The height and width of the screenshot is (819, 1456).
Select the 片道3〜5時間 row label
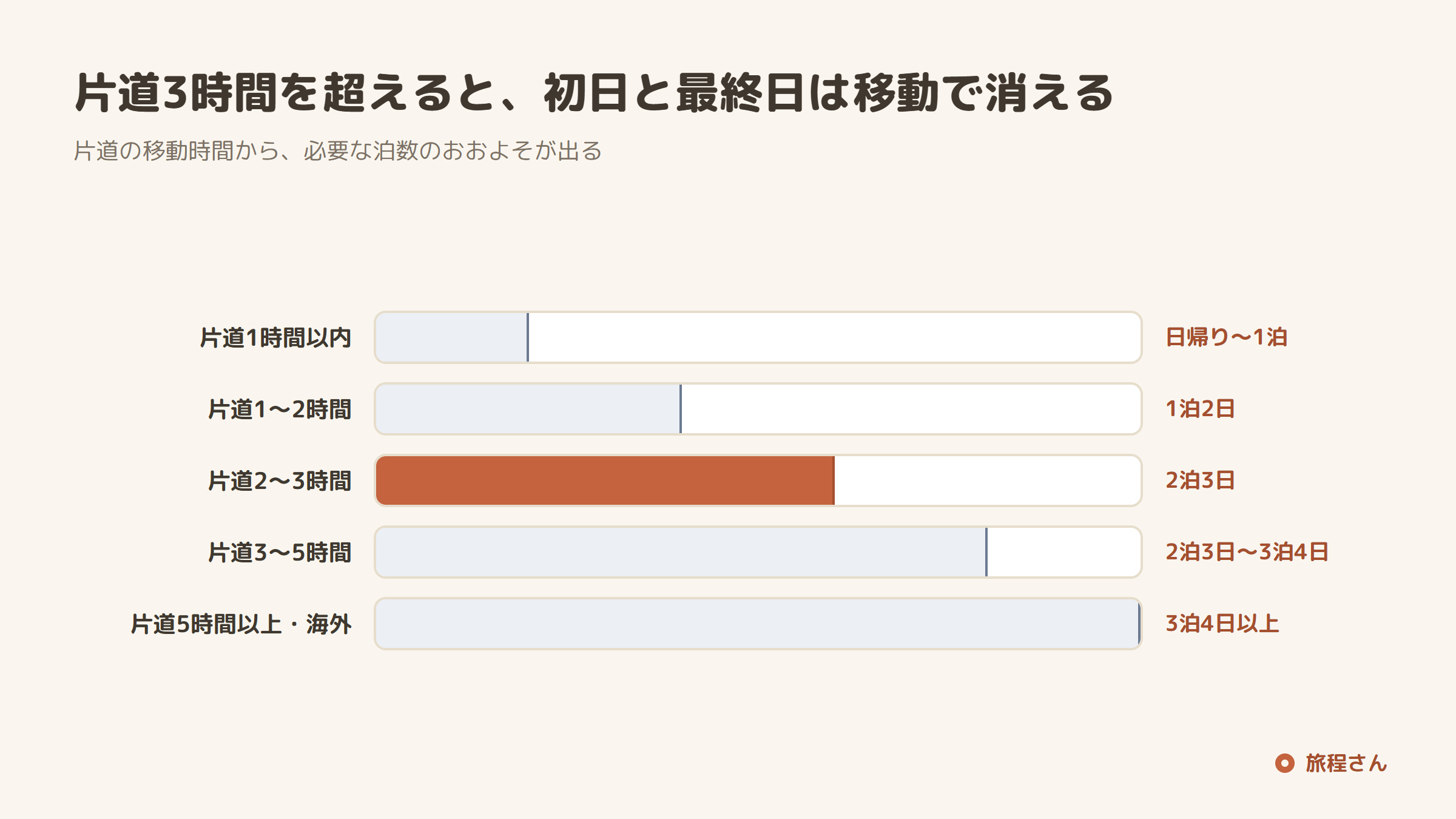(280, 553)
